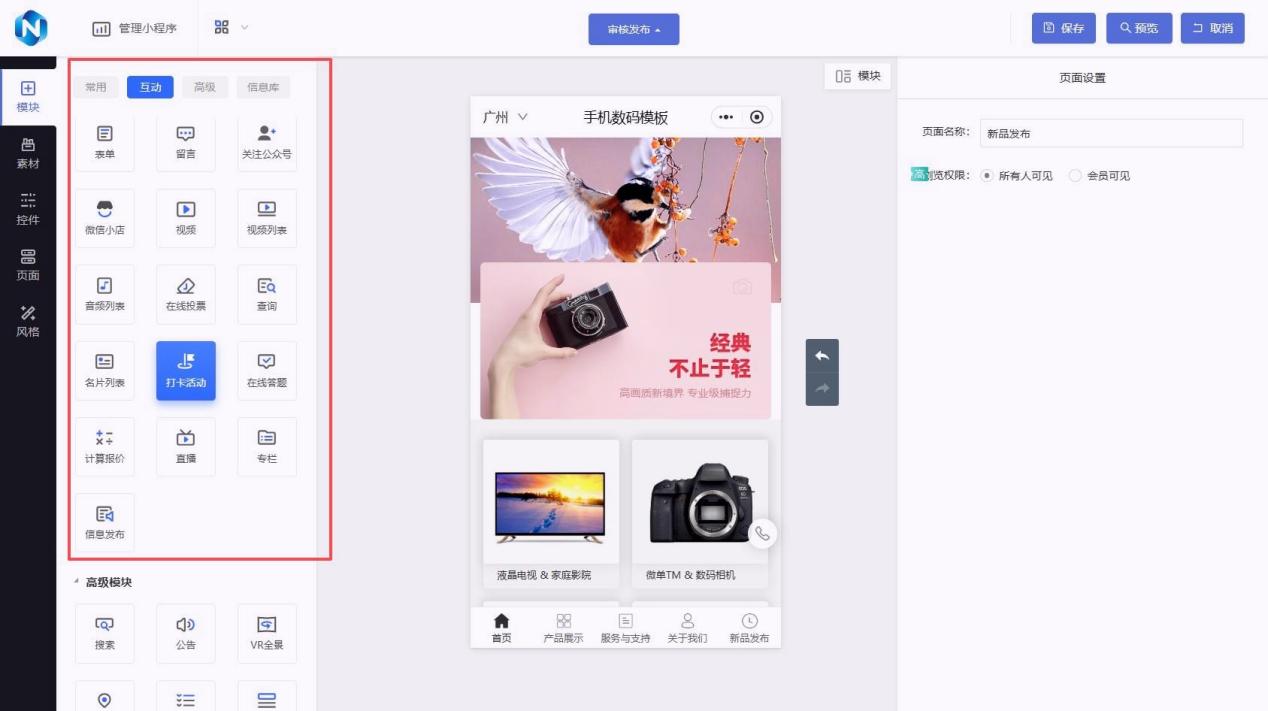The width and height of the screenshot is (1268, 711).
Task: Collapse the 高级模块 section
Action: (x=78, y=582)
